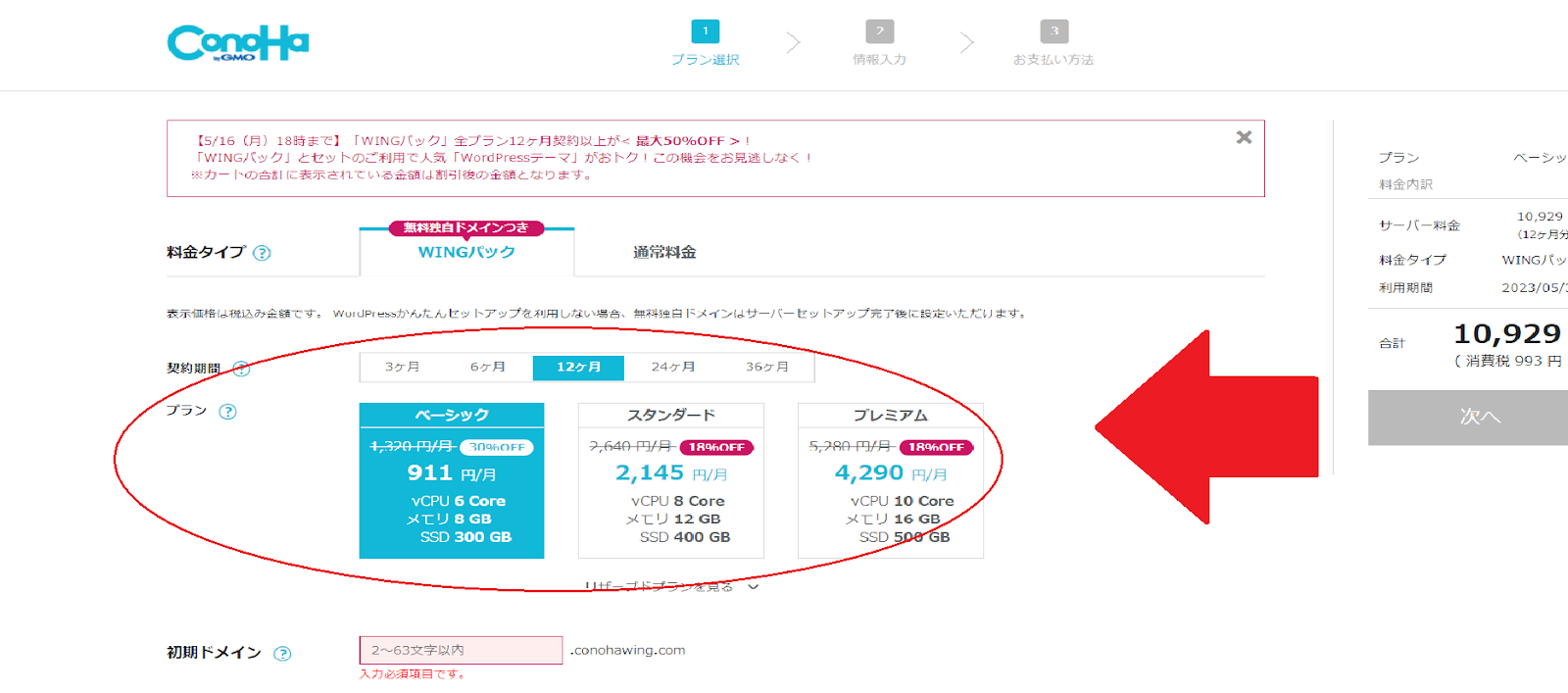Focus the 初期ドメイン text field
The image size is (1568, 693).
coord(461,650)
